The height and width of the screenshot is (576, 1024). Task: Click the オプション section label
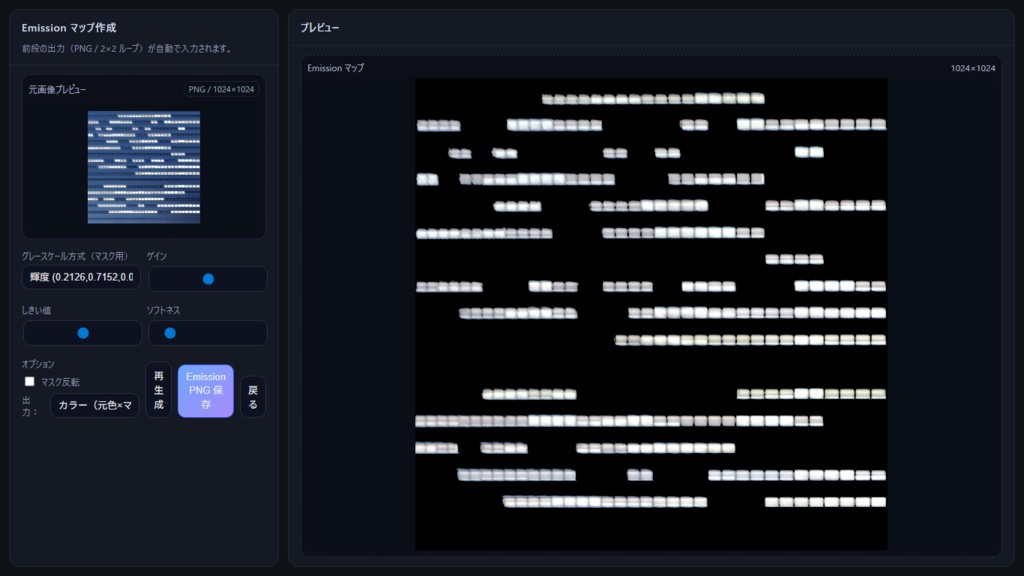tap(38, 363)
